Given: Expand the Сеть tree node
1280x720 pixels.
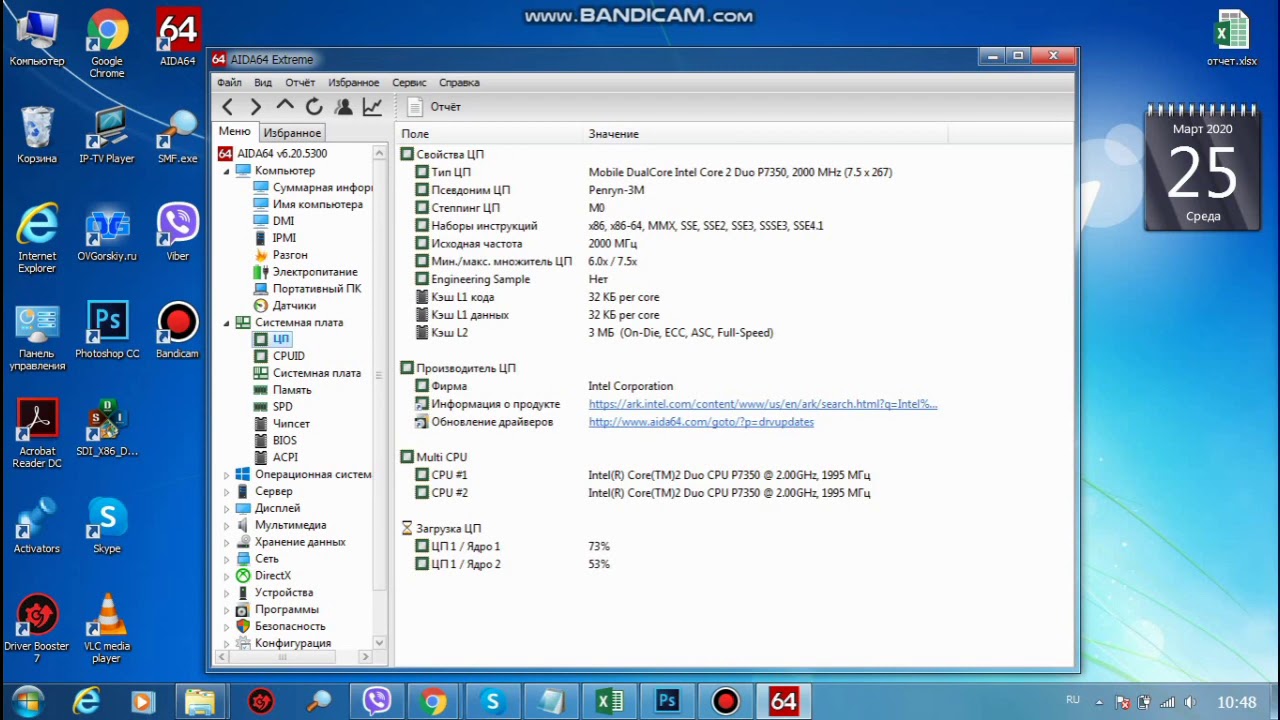Looking at the screenshot, I should [226, 559].
